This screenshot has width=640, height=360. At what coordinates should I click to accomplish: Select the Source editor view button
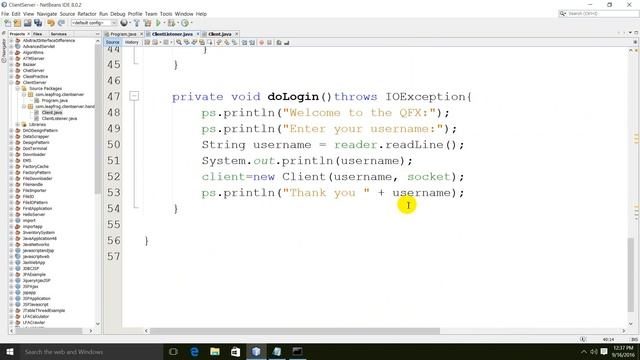click(113, 42)
